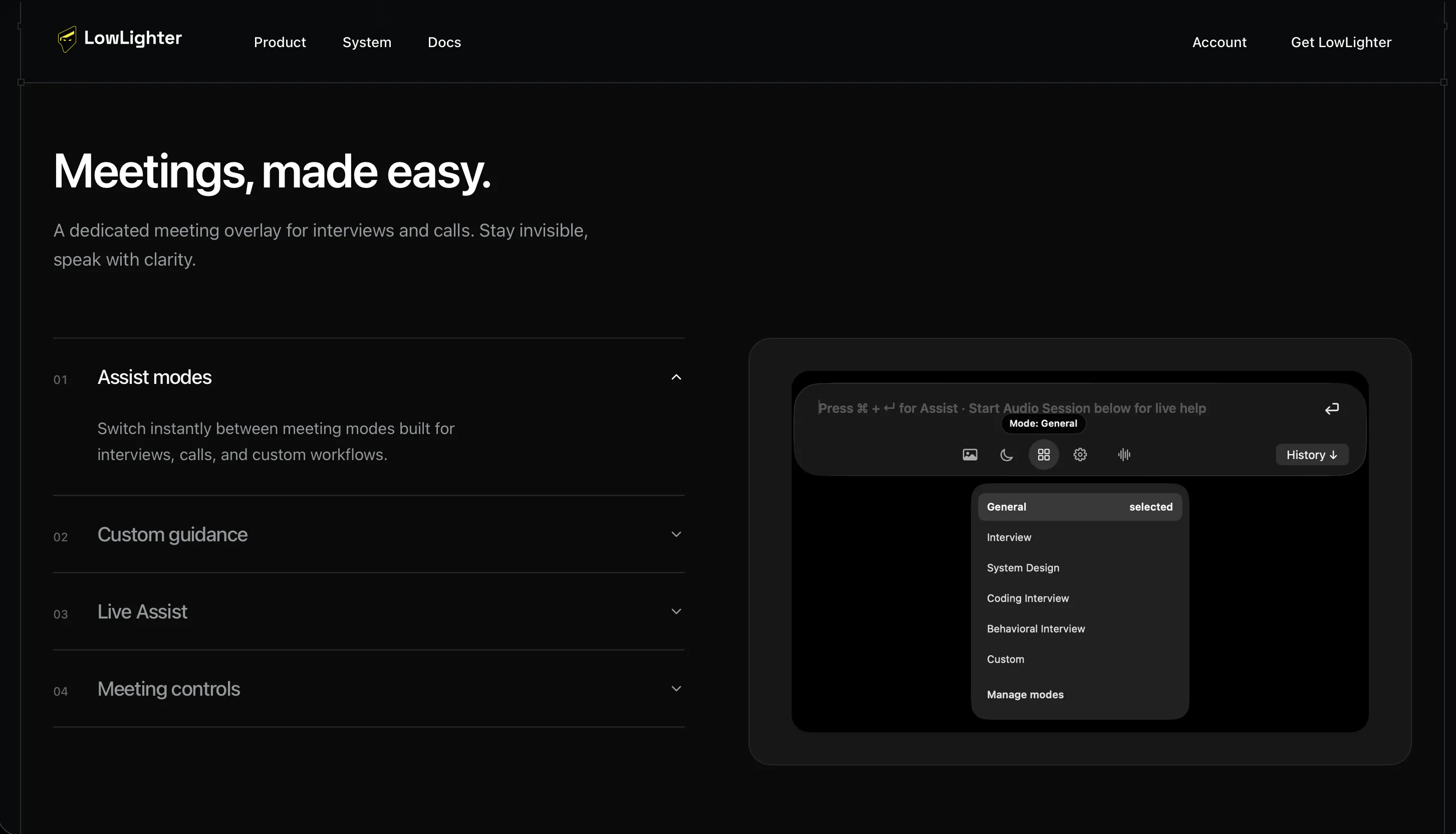1456x834 pixels.
Task: Open the Account link
Action: [1220, 43]
